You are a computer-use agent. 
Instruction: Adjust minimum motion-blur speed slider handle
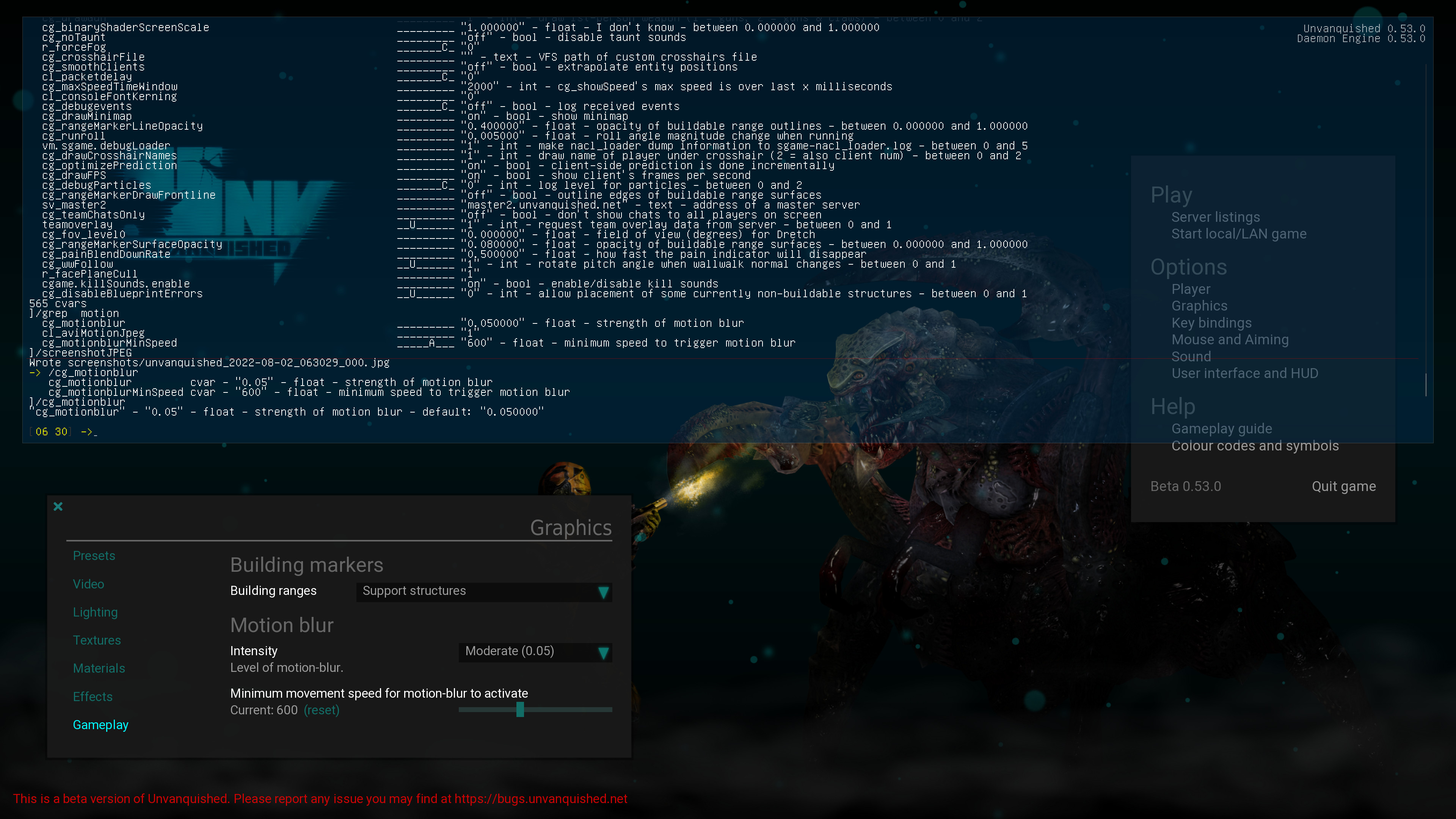[520, 709]
